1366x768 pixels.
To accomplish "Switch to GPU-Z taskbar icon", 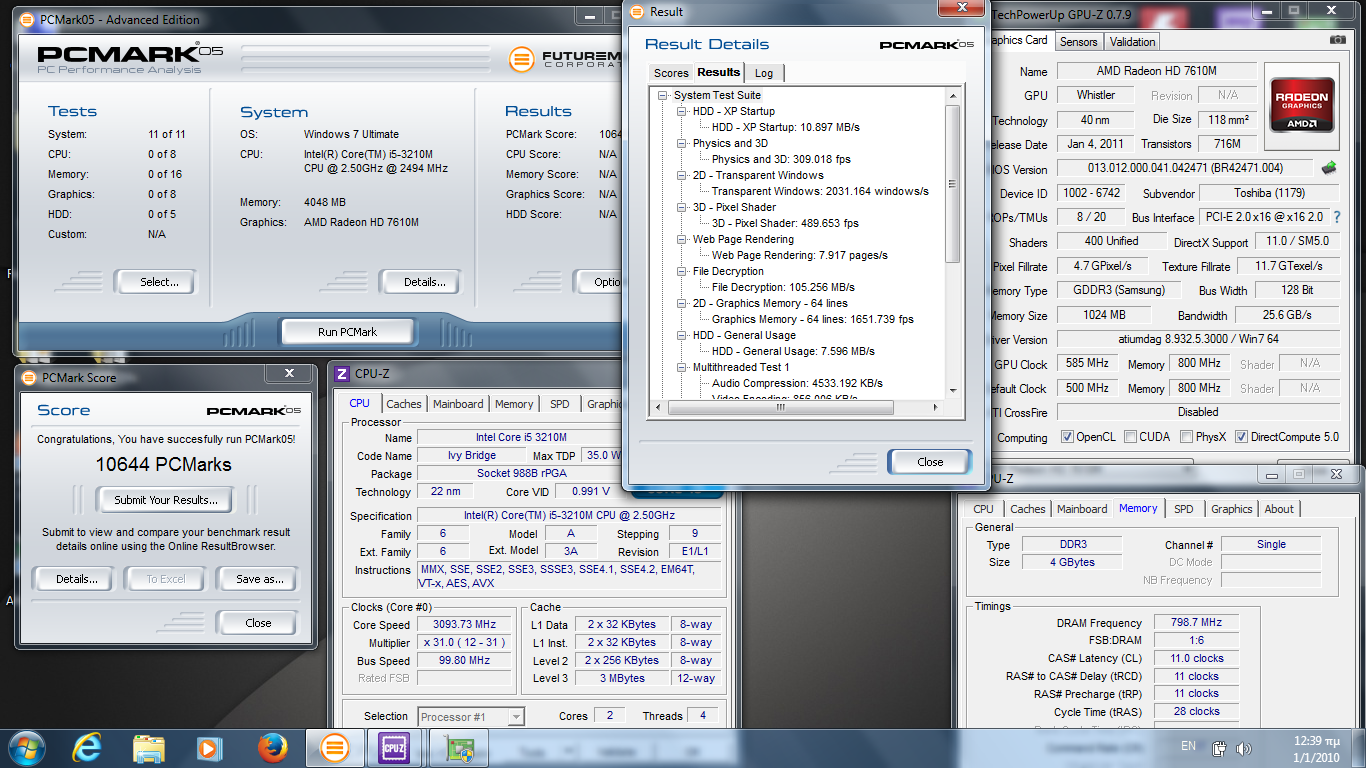I will click(x=459, y=747).
